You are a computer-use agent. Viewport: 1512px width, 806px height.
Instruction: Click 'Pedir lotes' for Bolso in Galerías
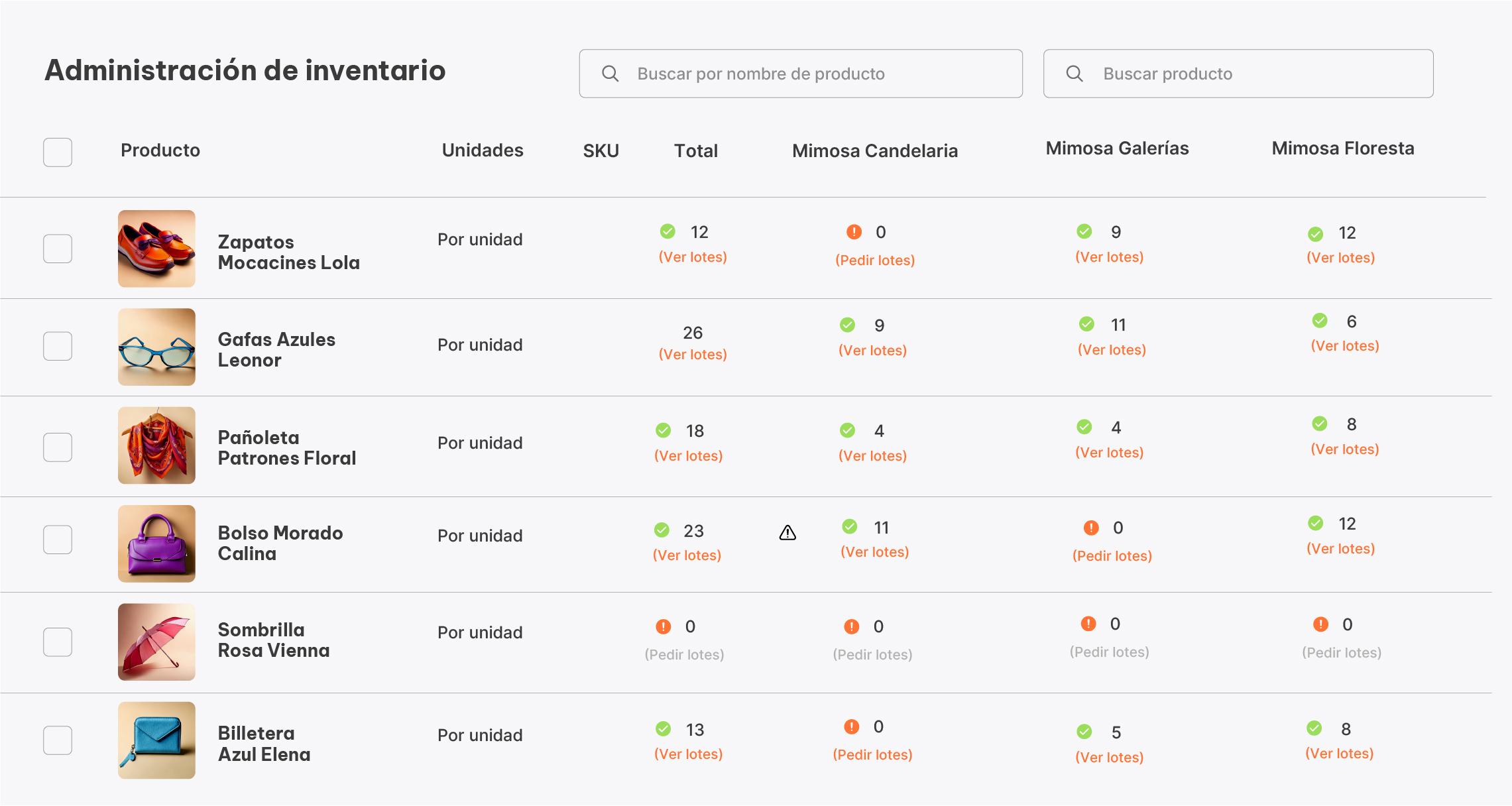tap(1112, 556)
